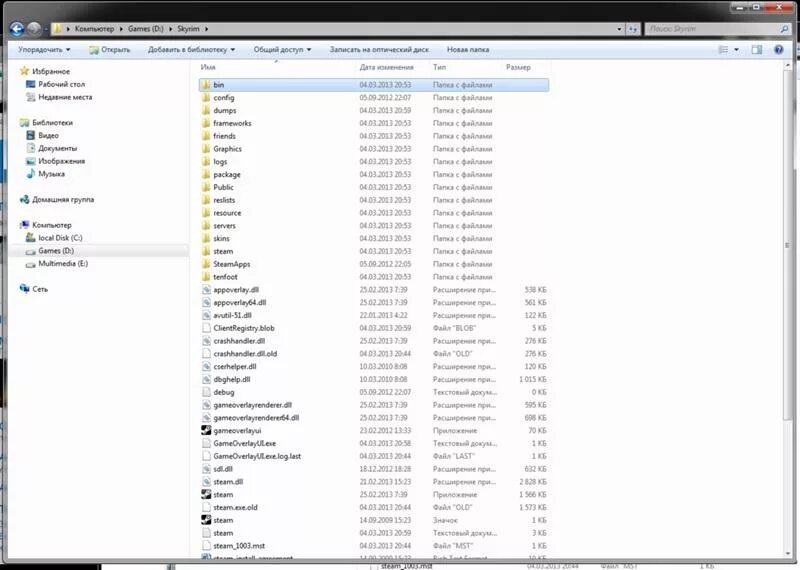Screen dimensions: 800x570
Task: Sort by the Размер column header
Action: tap(518, 67)
